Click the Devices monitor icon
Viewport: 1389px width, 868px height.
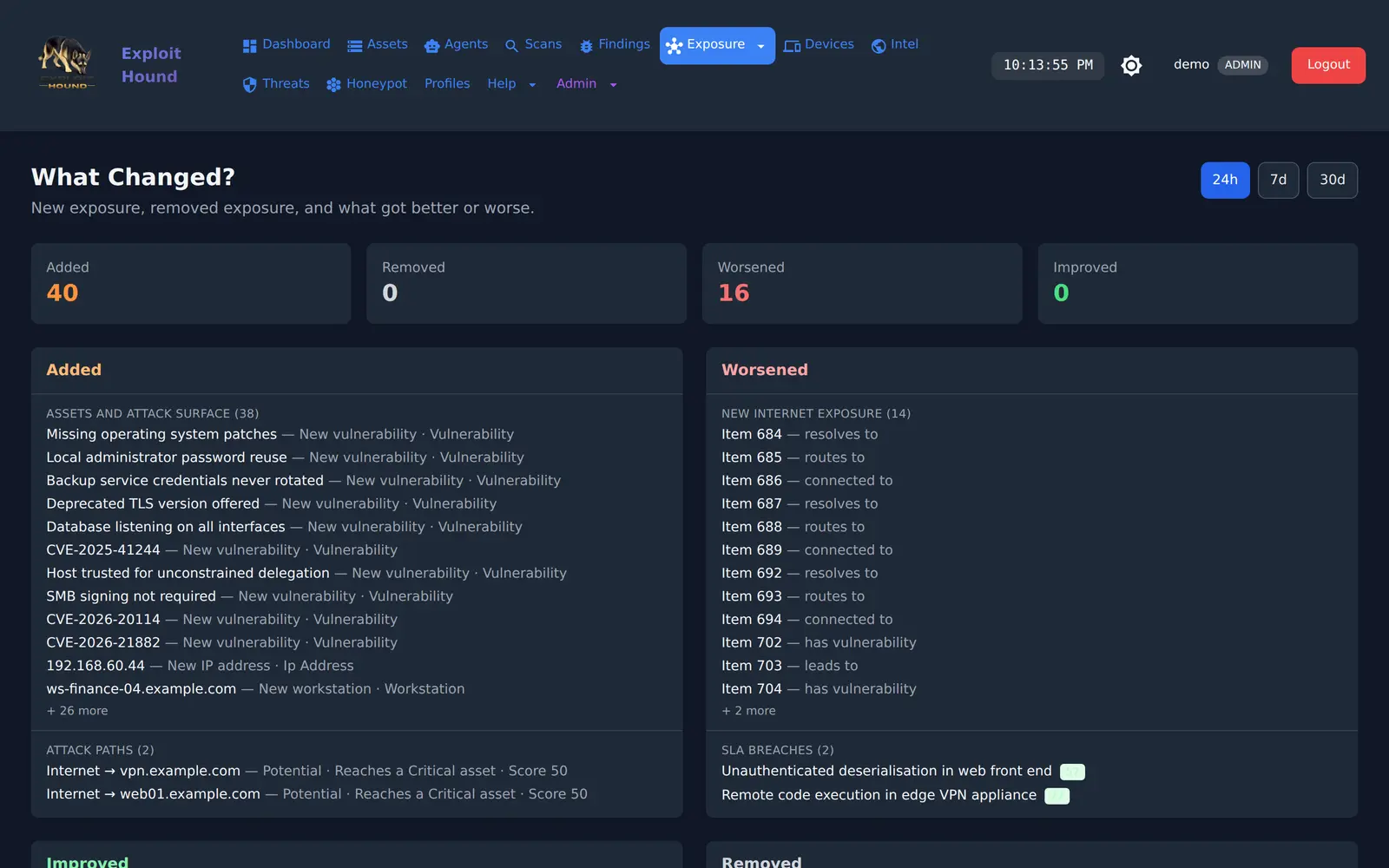pos(792,46)
